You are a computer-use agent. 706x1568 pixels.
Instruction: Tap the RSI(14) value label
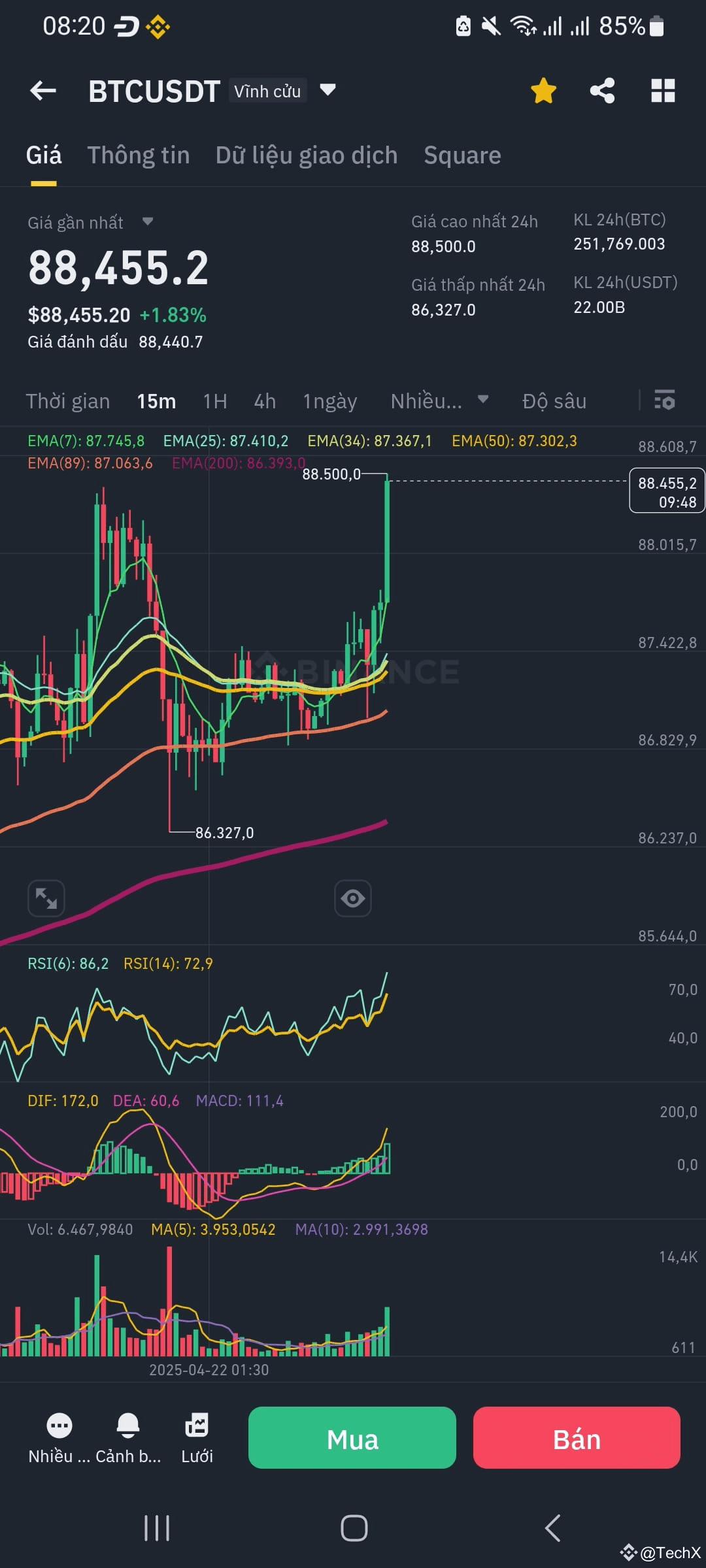[x=168, y=964]
